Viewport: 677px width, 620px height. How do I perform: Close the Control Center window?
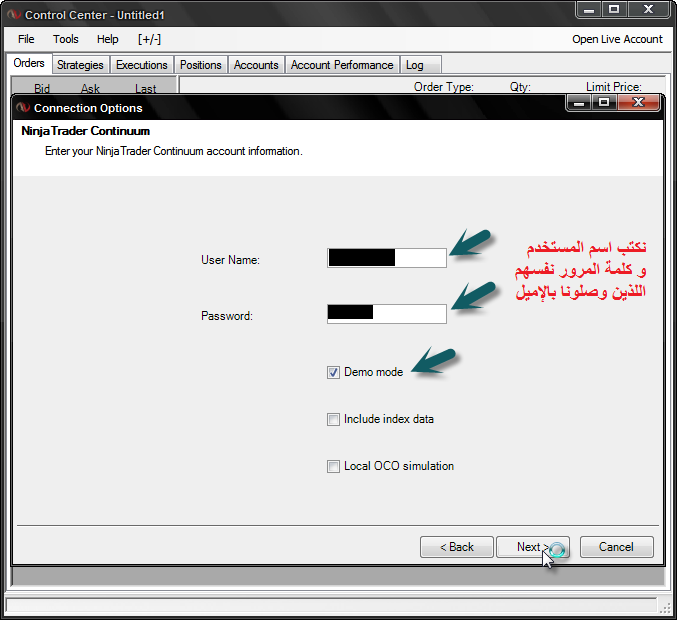click(648, 9)
